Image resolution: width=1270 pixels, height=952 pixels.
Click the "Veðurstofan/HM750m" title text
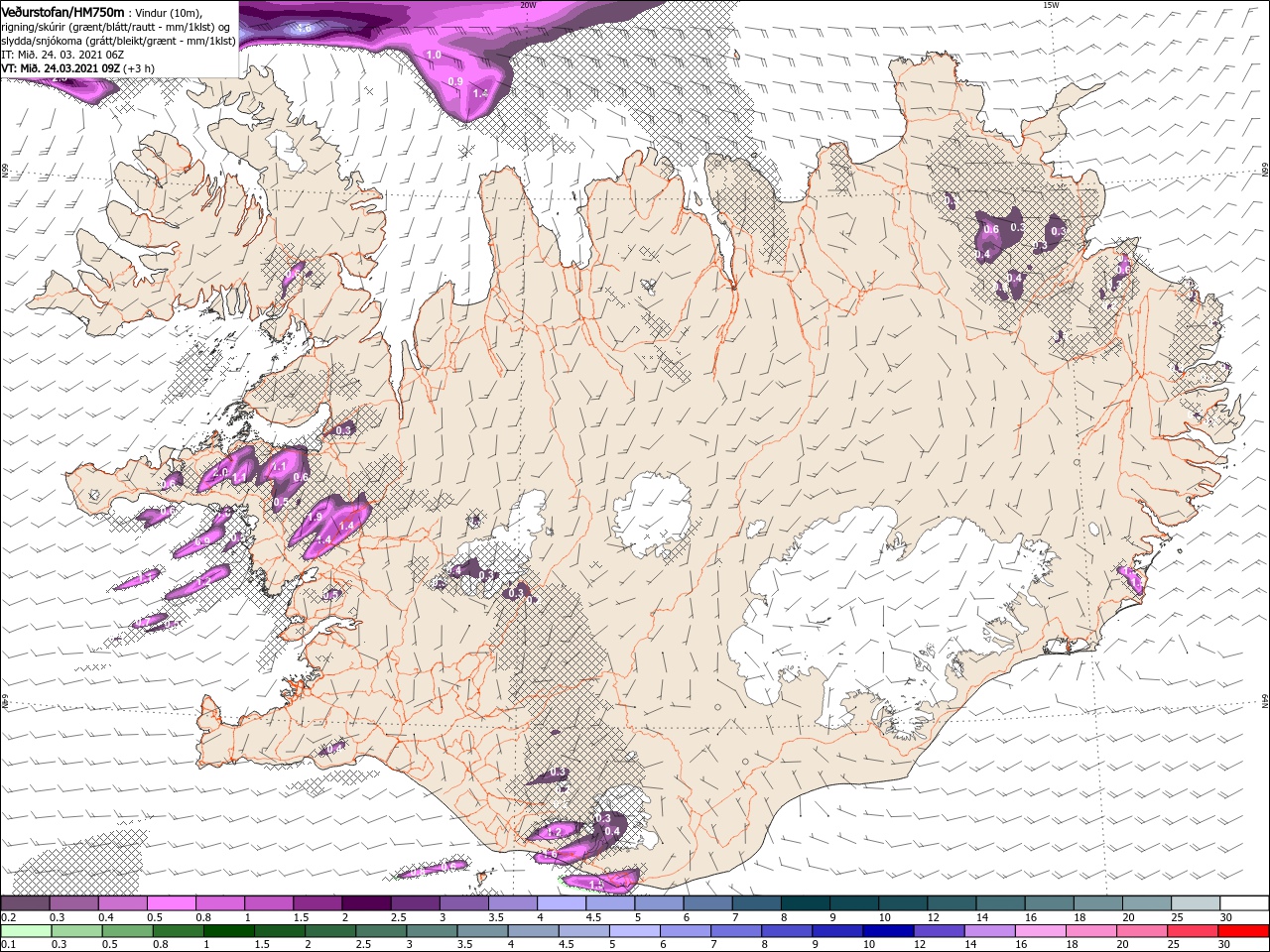[x=63, y=11]
